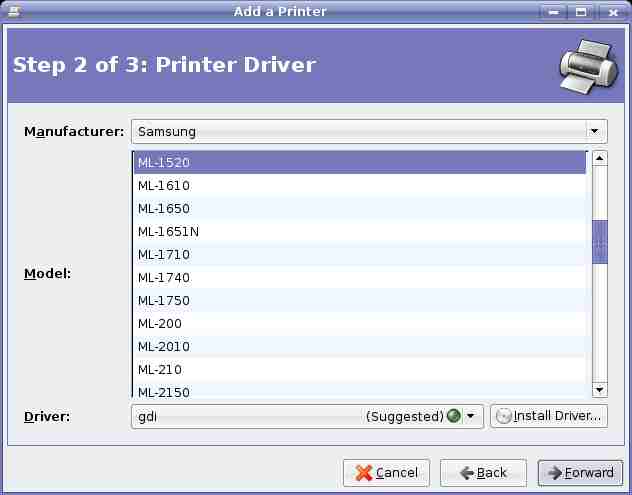Select the ML-2150 model entry
Image resolution: width=632 pixels, height=495 pixels.
tap(360, 391)
